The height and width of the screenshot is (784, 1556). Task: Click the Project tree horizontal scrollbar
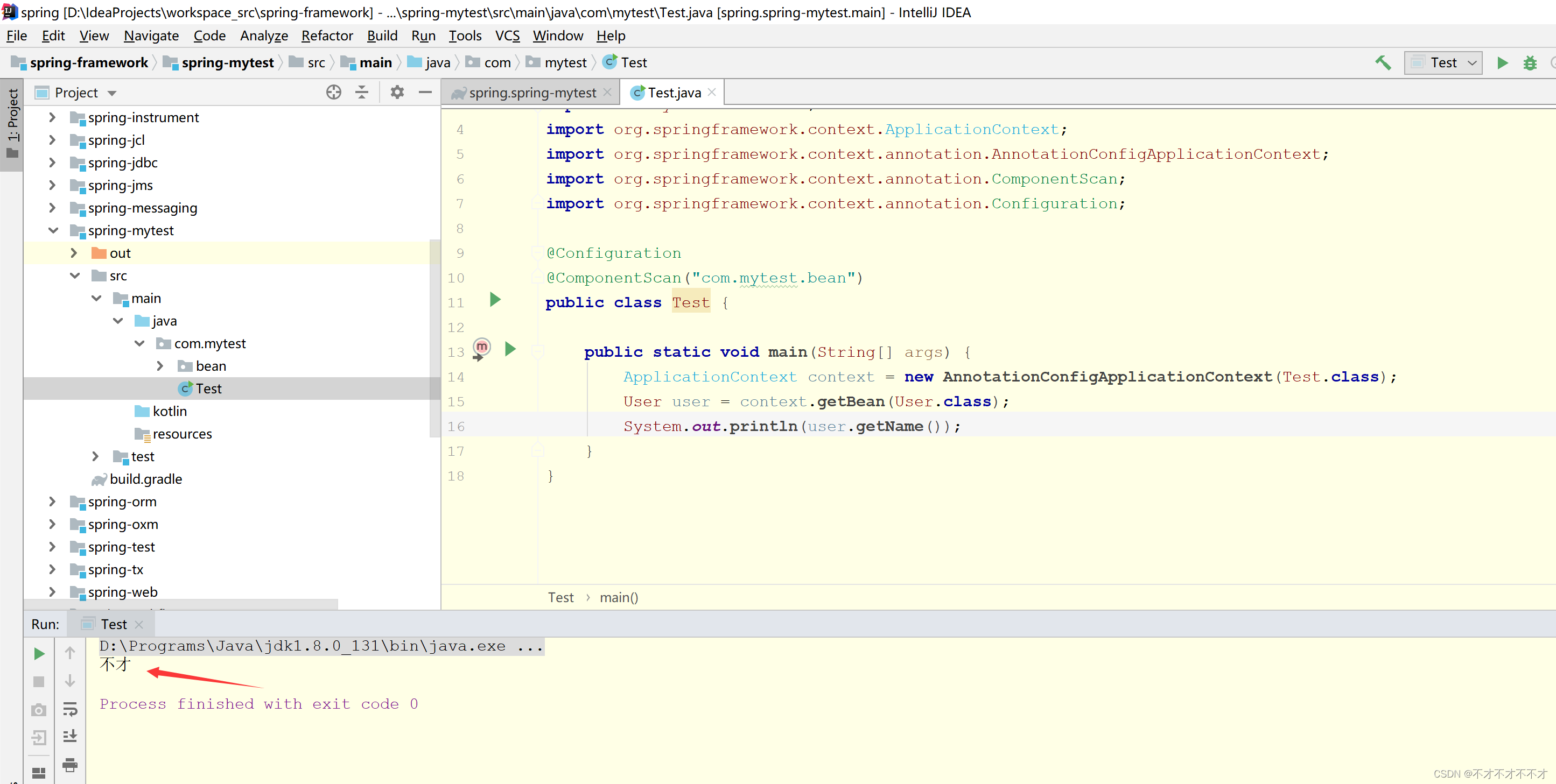coord(180,604)
